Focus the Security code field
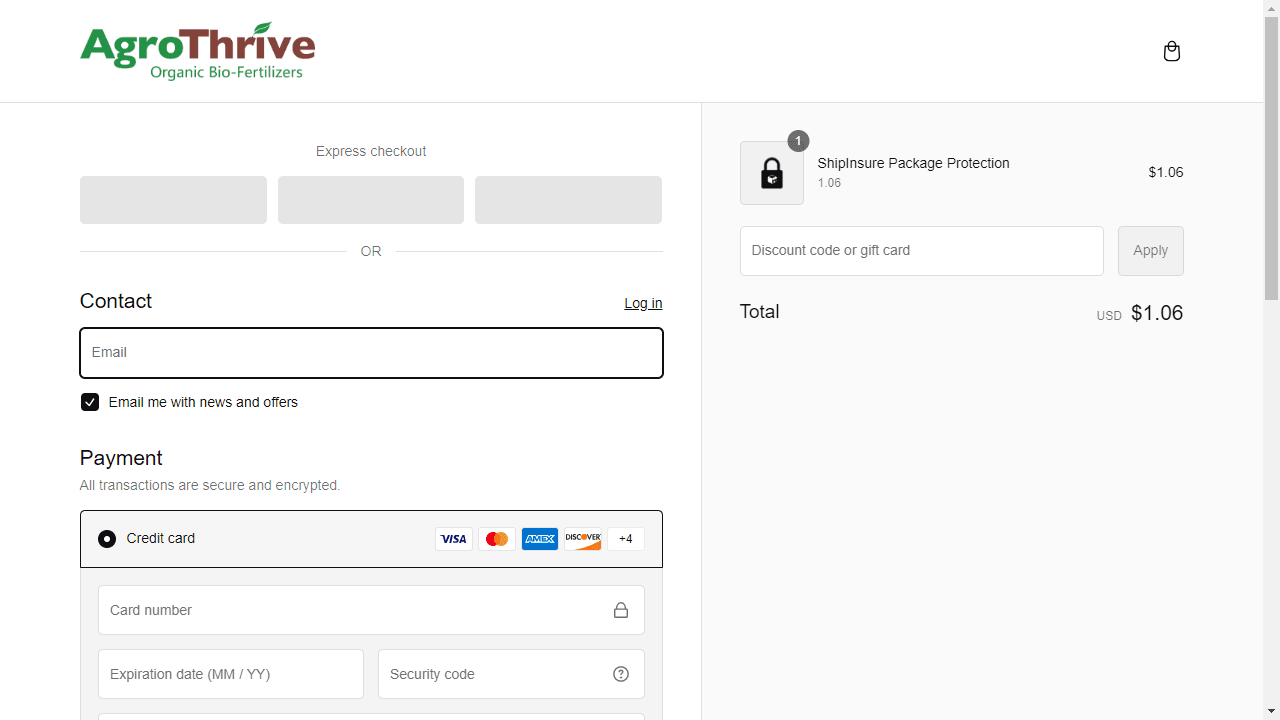1280x720 pixels. [511, 674]
